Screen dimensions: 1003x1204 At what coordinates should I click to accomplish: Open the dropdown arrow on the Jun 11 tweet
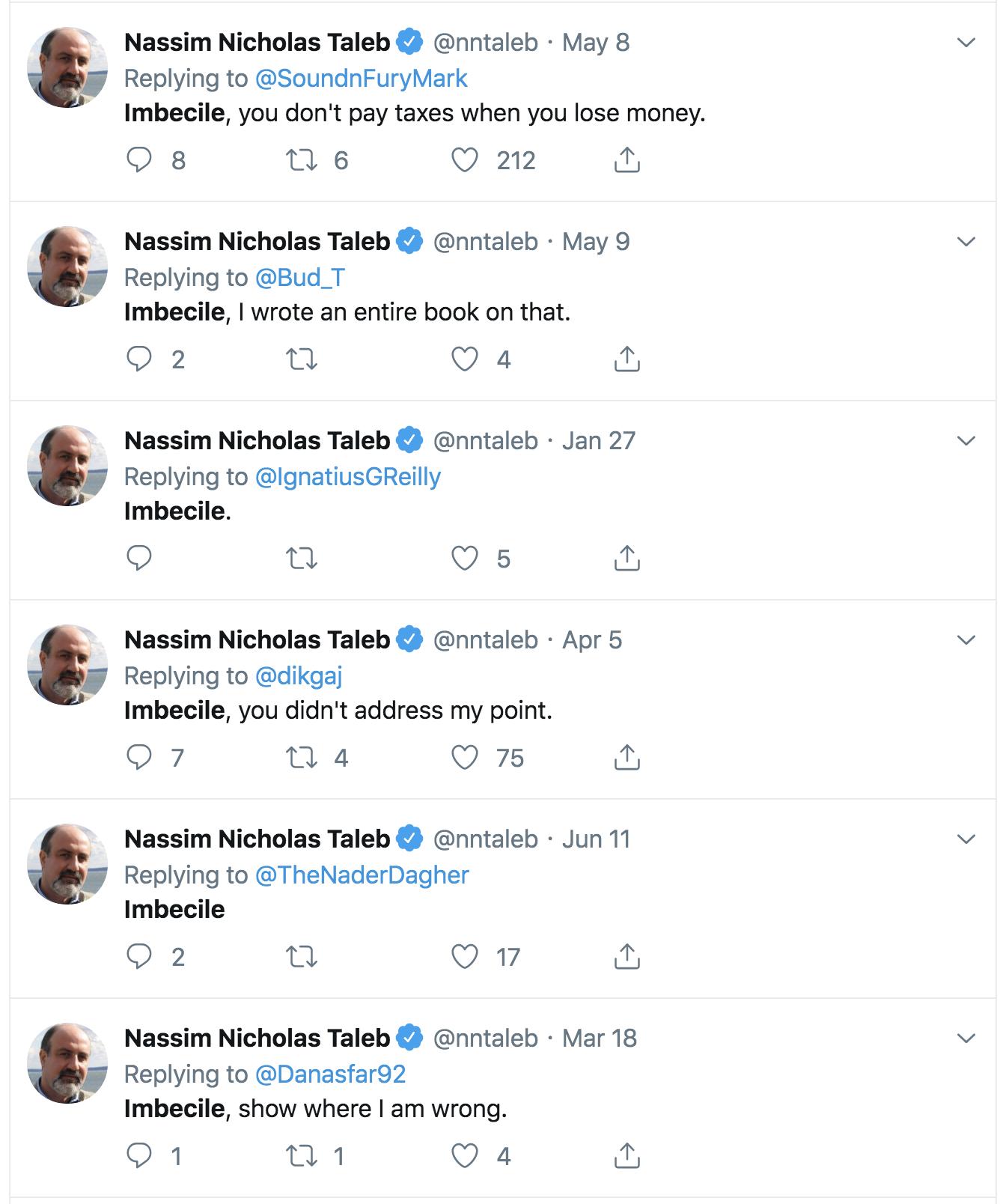coord(966,839)
